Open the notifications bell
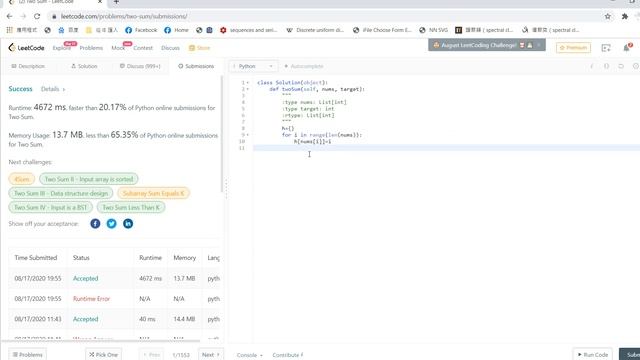 click(x=627, y=48)
